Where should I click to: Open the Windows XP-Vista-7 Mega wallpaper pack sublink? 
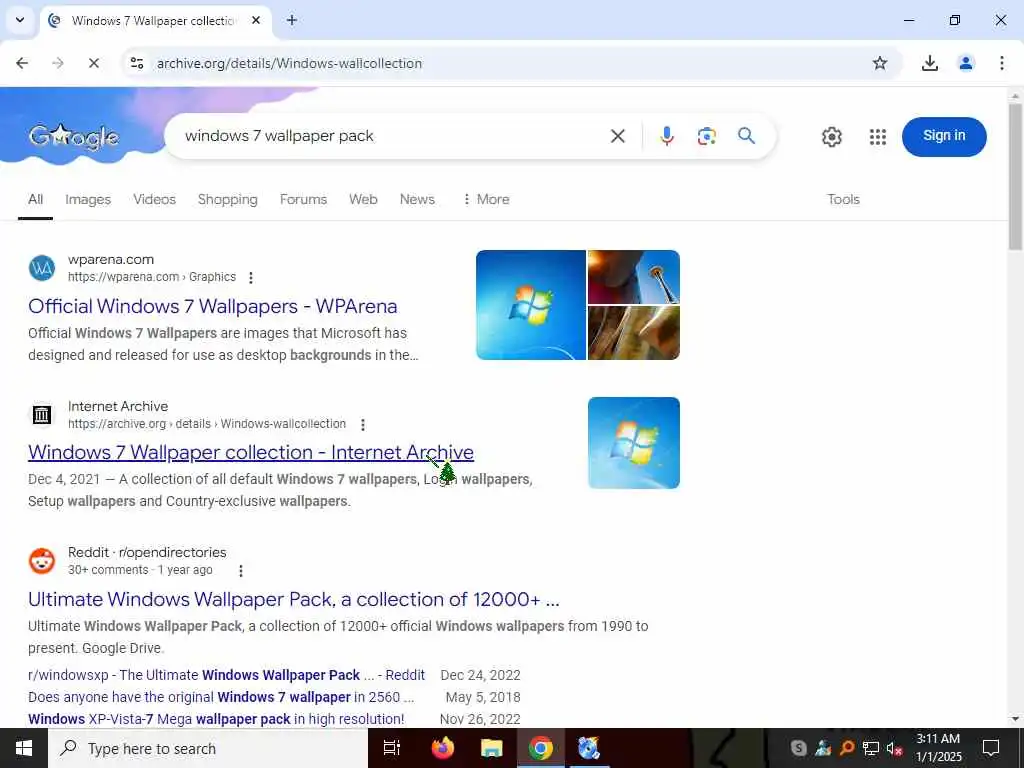click(x=216, y=719)
